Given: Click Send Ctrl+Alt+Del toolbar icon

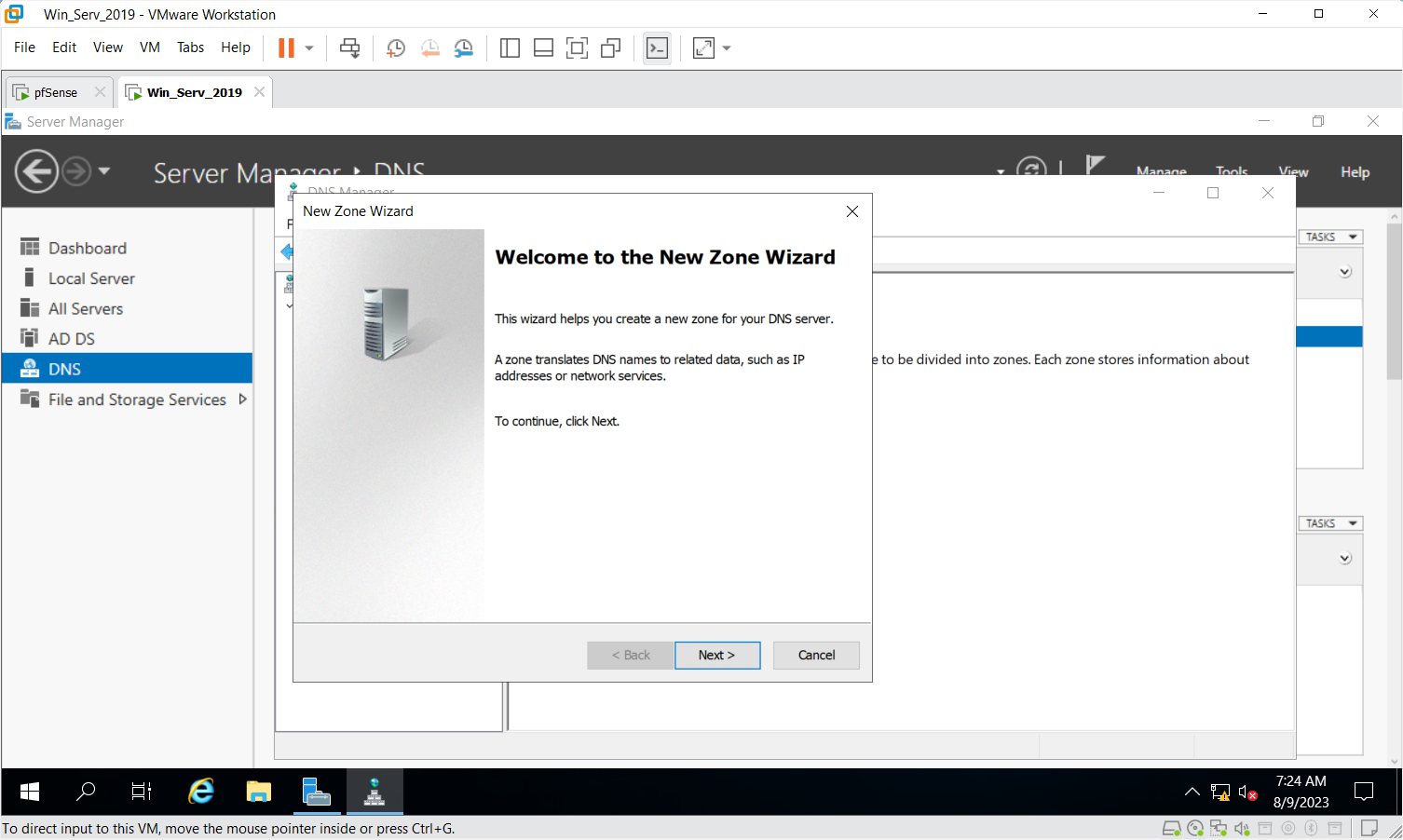Looking at the screenshot, I should [x=349, y=47].
